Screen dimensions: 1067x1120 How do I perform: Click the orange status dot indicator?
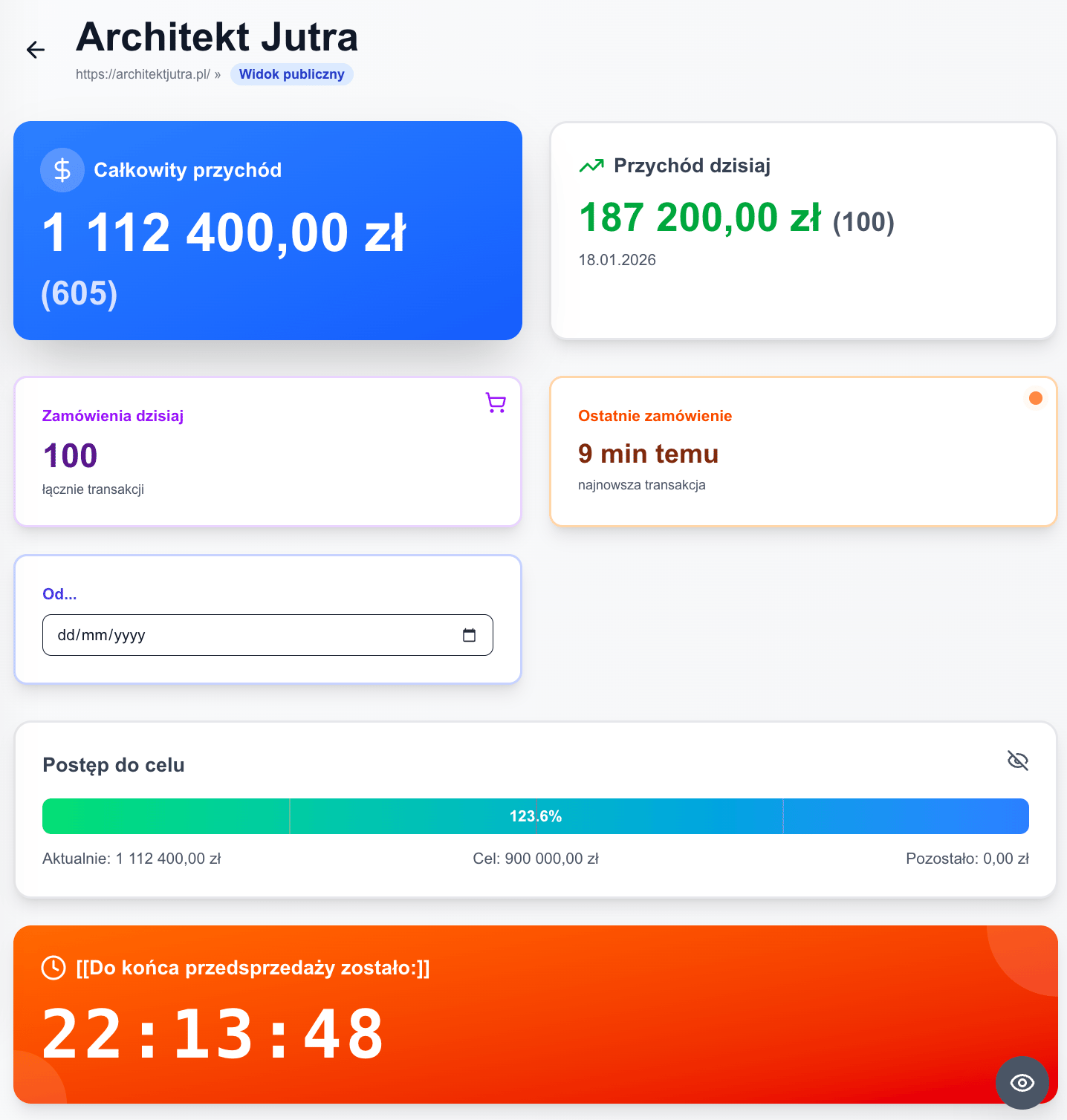[1035, 398]
